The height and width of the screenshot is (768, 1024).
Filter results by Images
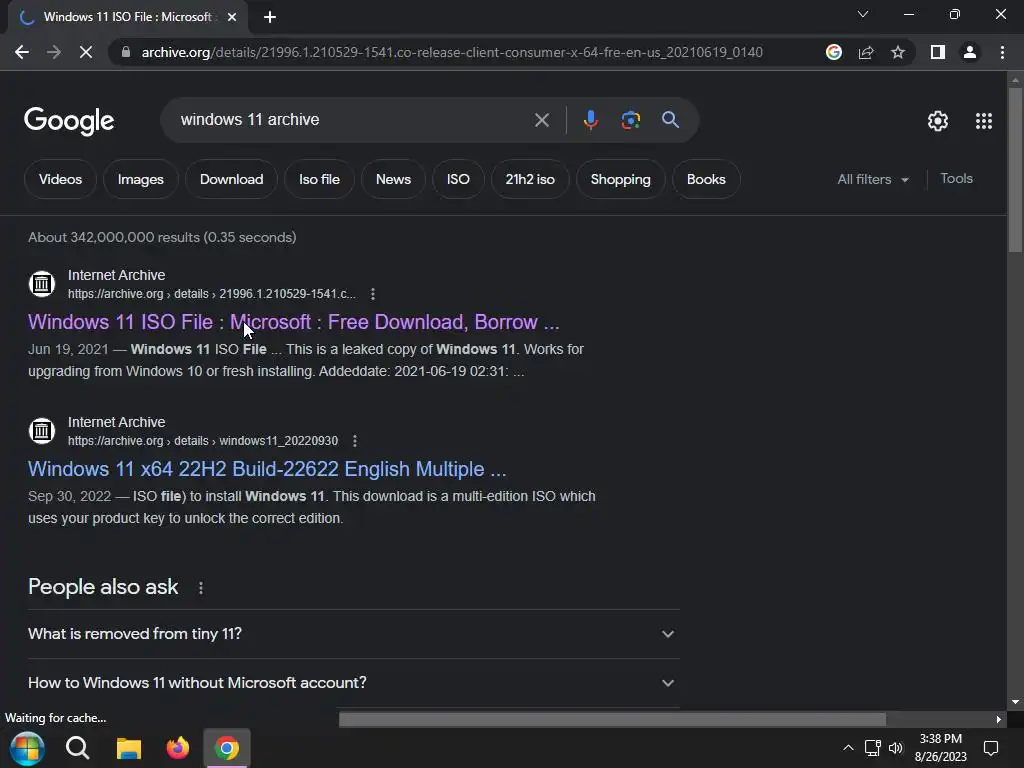(x=140, y=179)
